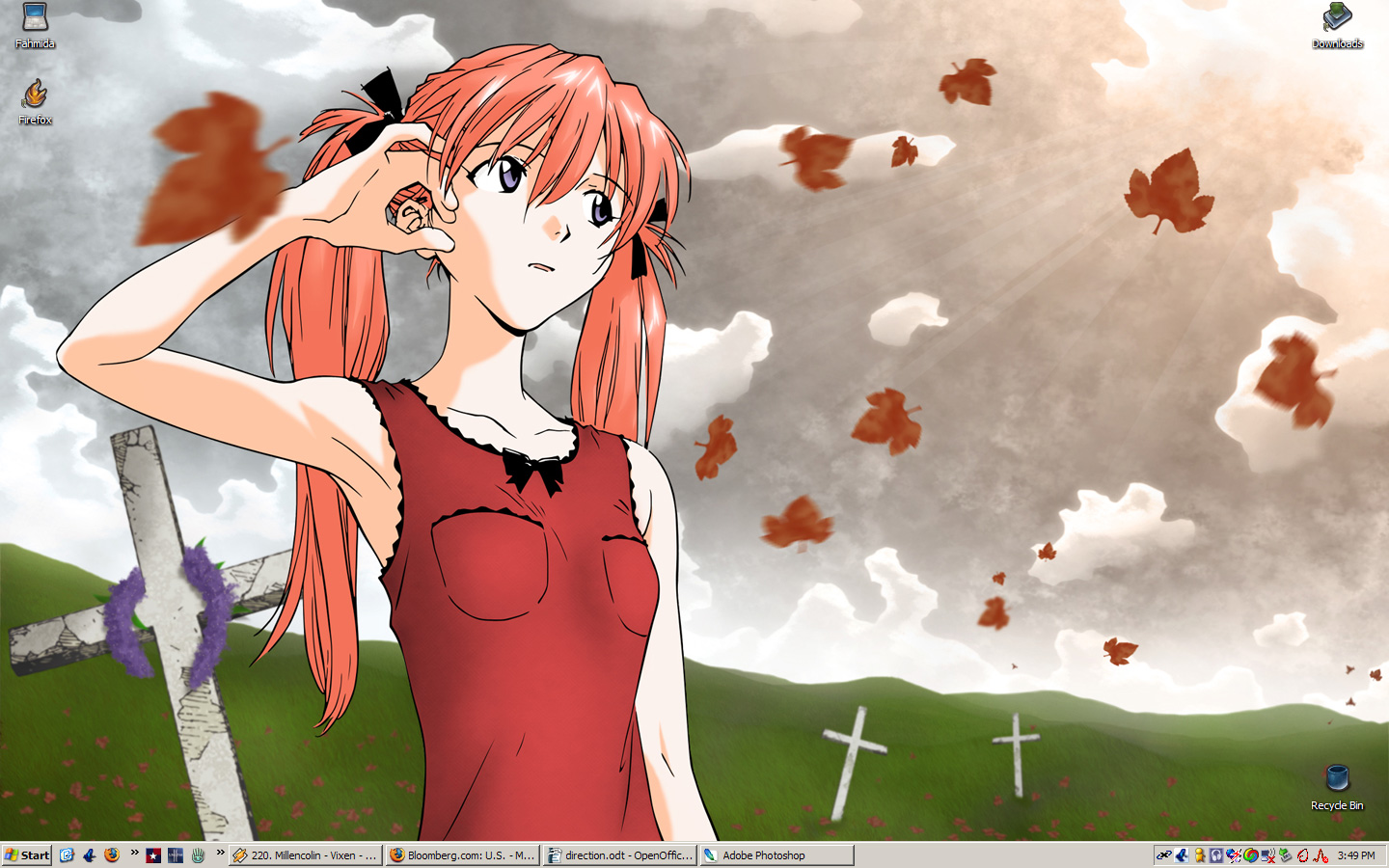The image size is (1389, 868).
Task: Open the Fahmida computer desktop icon
Action: (35, 26)
